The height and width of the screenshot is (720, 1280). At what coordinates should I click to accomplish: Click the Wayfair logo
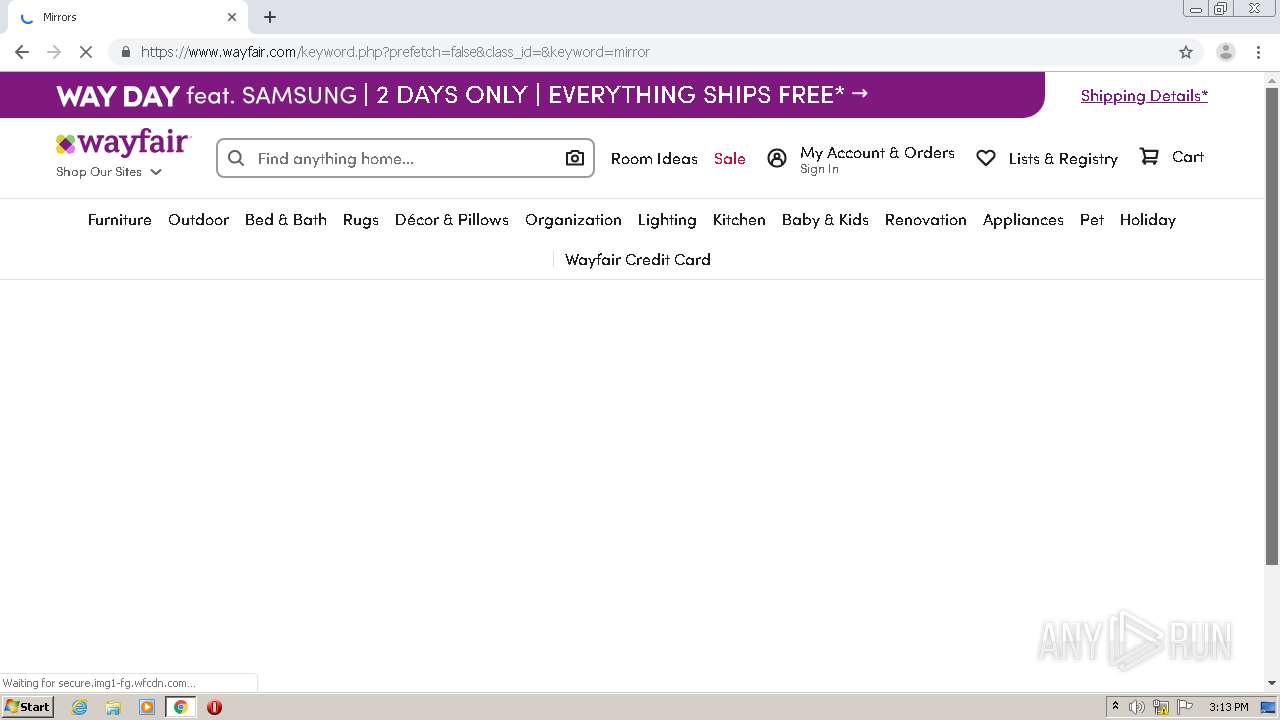123,143
